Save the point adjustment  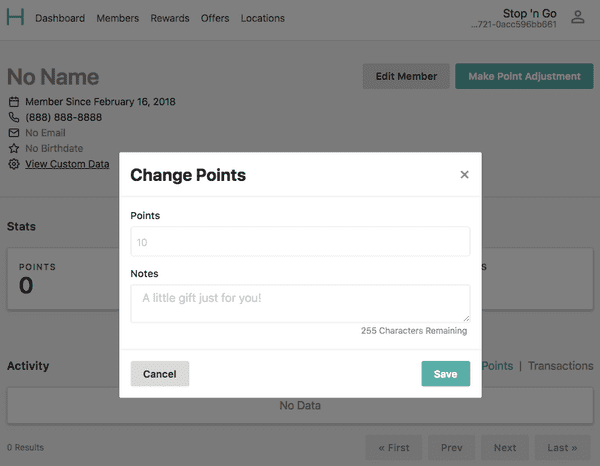point(445,373)
